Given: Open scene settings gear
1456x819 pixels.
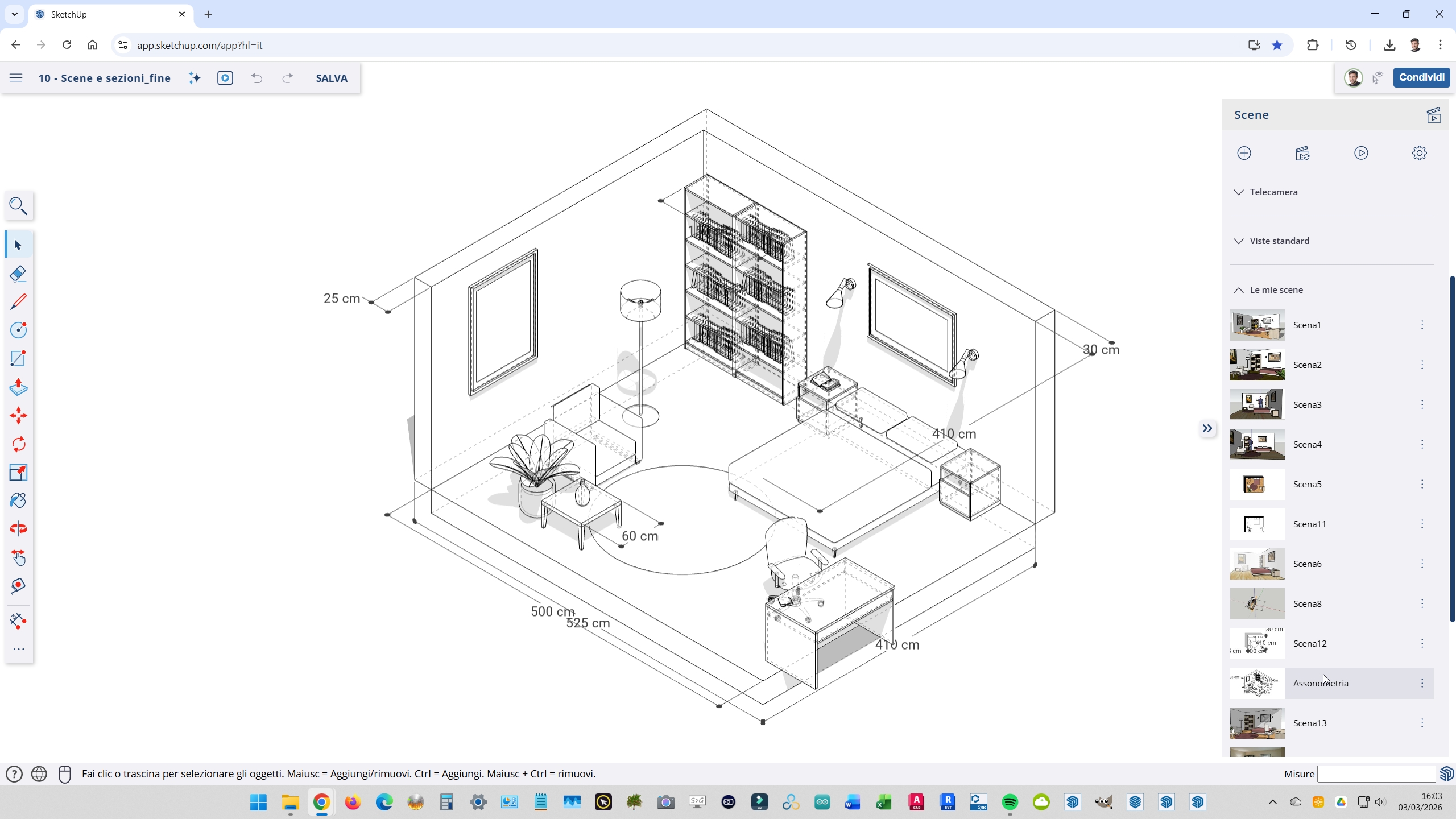Looking at the screenshot, I should 1419,153.
